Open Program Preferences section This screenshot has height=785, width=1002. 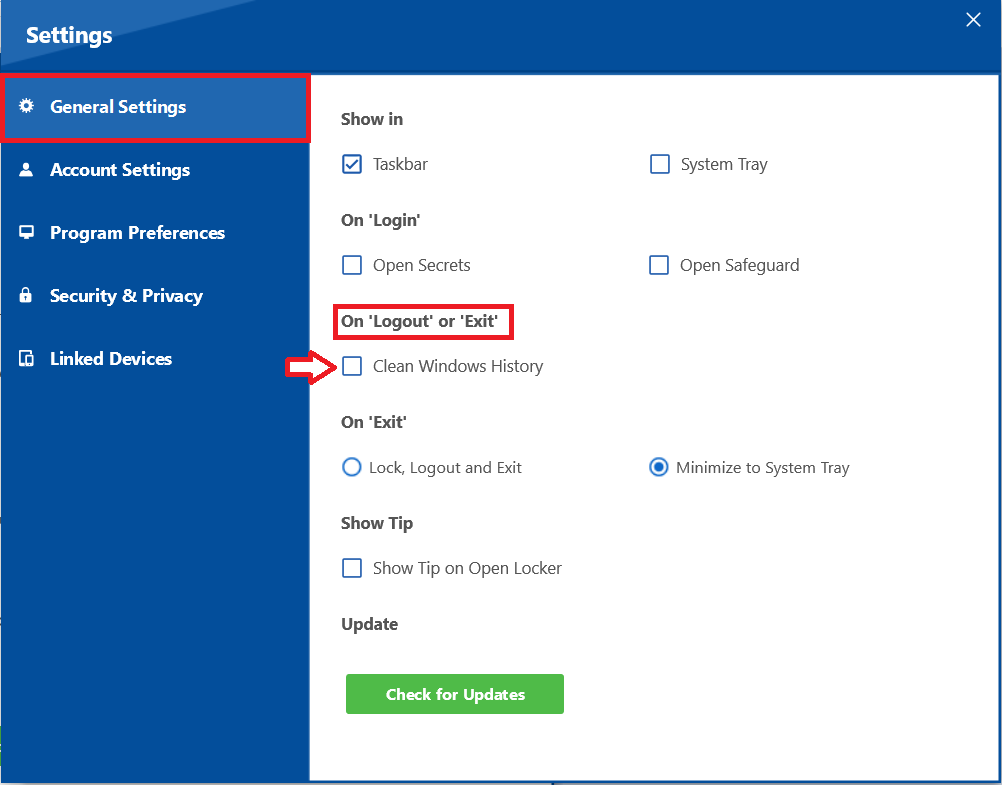point(155,233)
